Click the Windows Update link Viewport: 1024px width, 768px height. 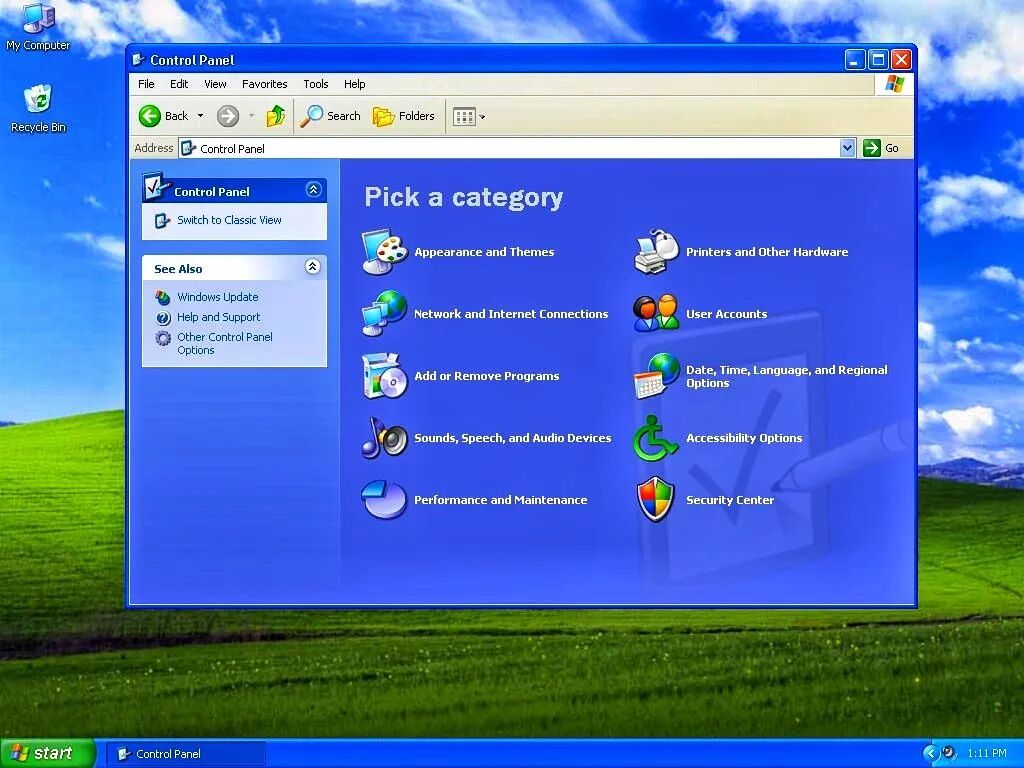coord(217,297)
